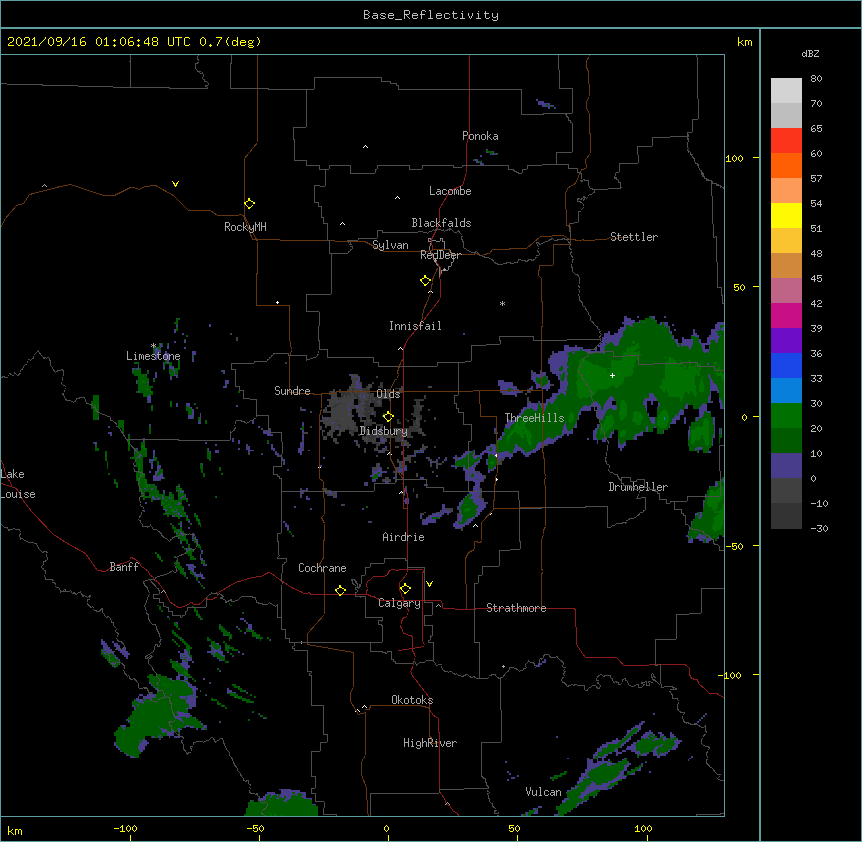Click the yellow diamond between Olds and Didsbury
Screen dimensions: 862x842
(388, 416)
